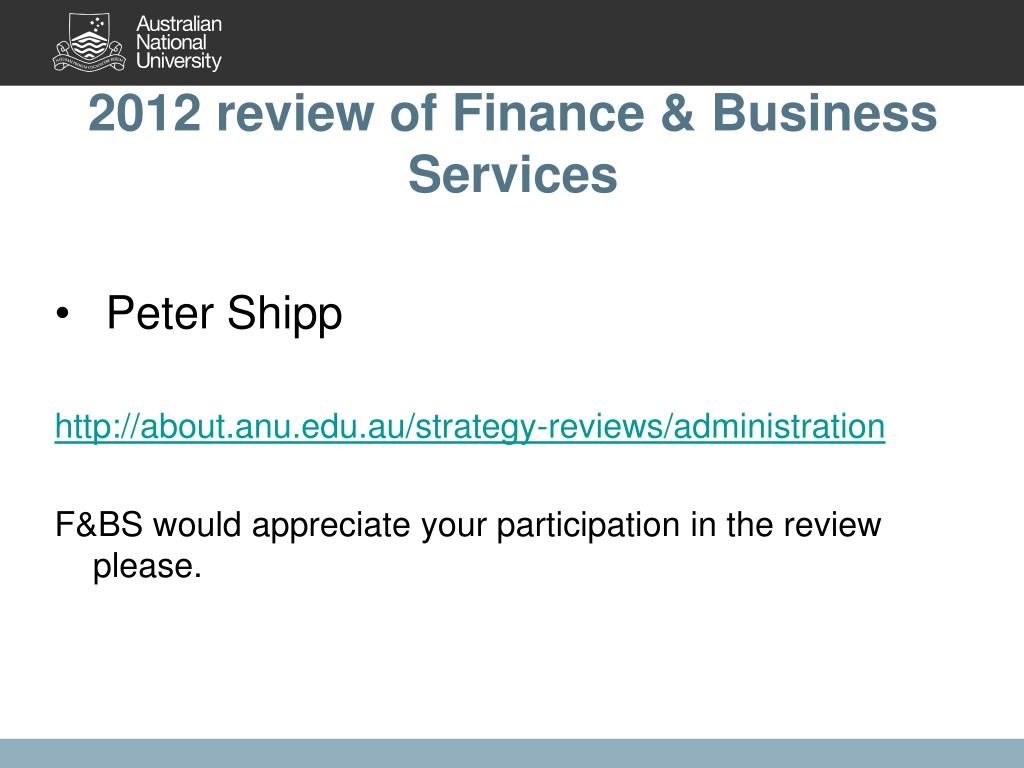Click "F&BS" at the start of the paragraph

(99, 524)
